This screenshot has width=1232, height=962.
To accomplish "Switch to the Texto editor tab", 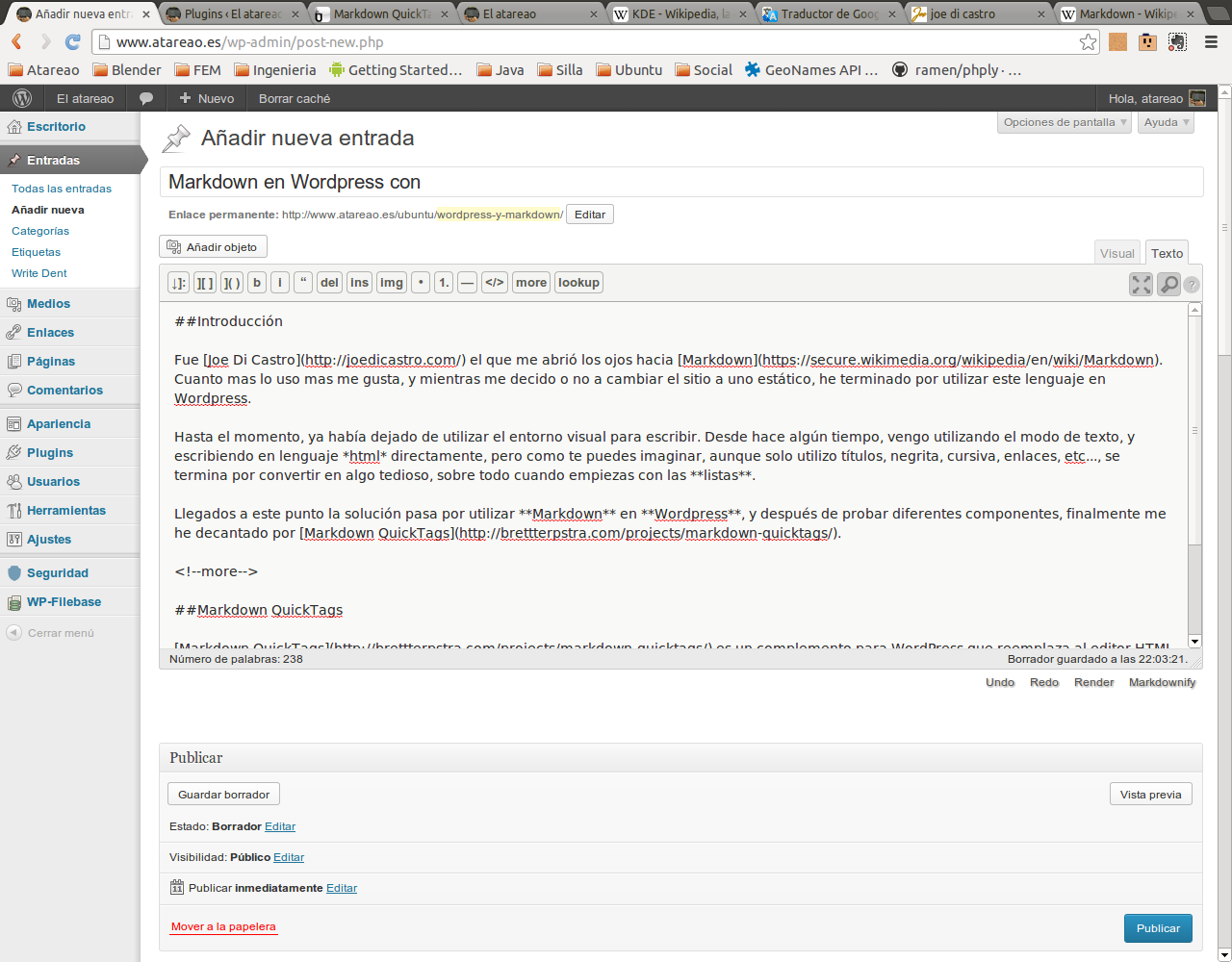I will coord(1167,253).
